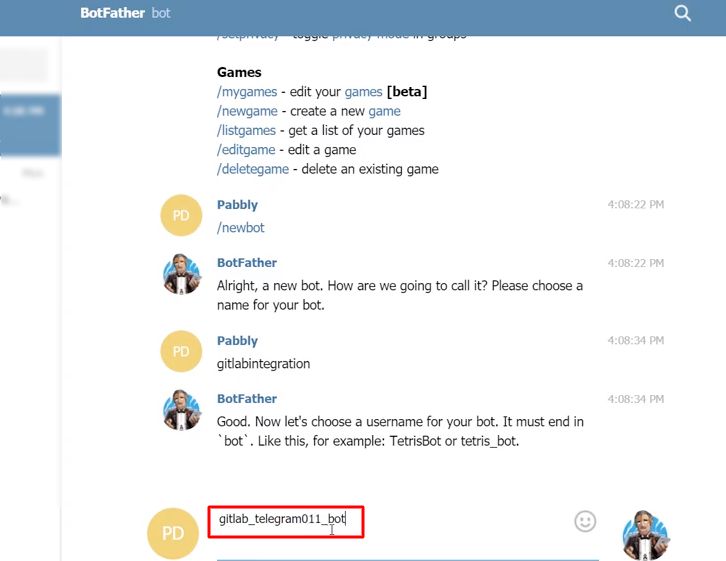Click the /deletegame command link
This screenshot has width=726, height=561.
point(253,169)
